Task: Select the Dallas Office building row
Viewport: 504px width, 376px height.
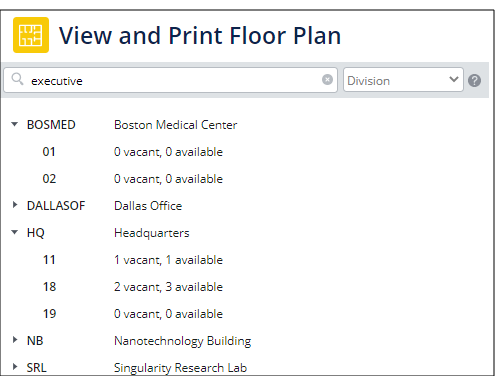Action: point(247,206)
